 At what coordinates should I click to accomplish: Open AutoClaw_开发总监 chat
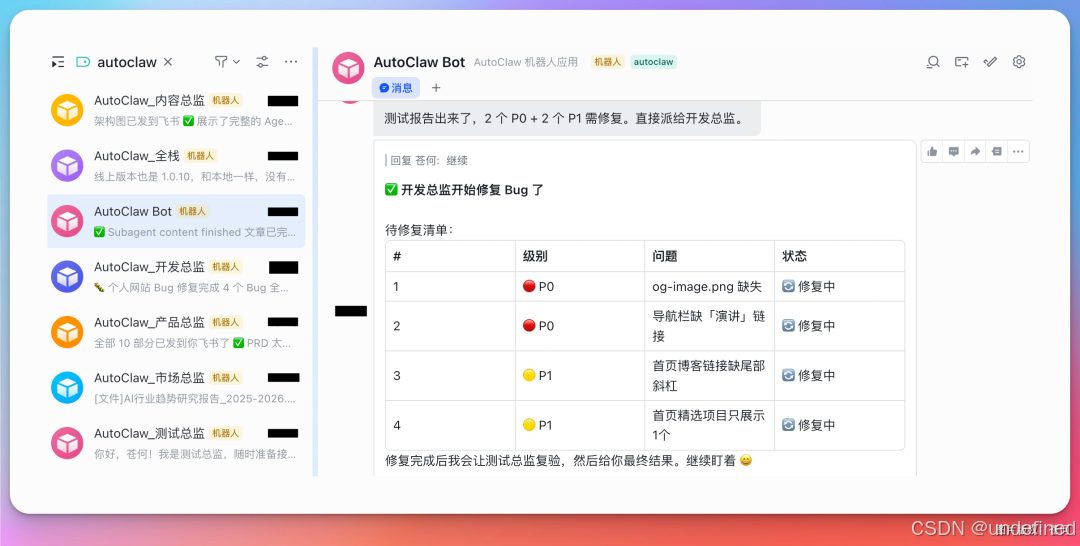176,277
